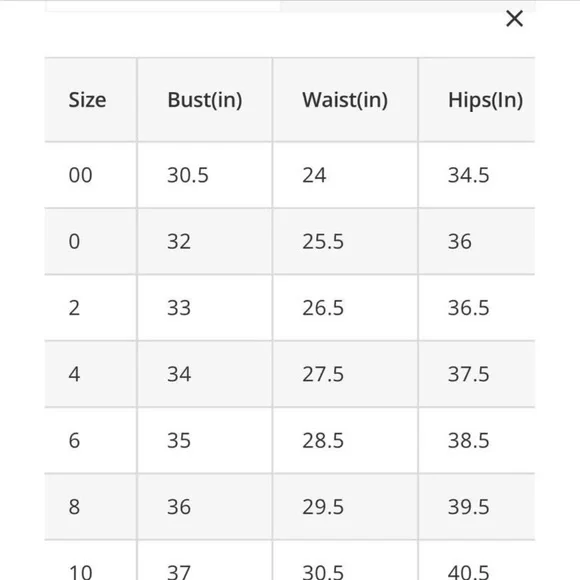Click the Size column header
The width and height of the screenshot is (580, 580).
click(87, 100)
